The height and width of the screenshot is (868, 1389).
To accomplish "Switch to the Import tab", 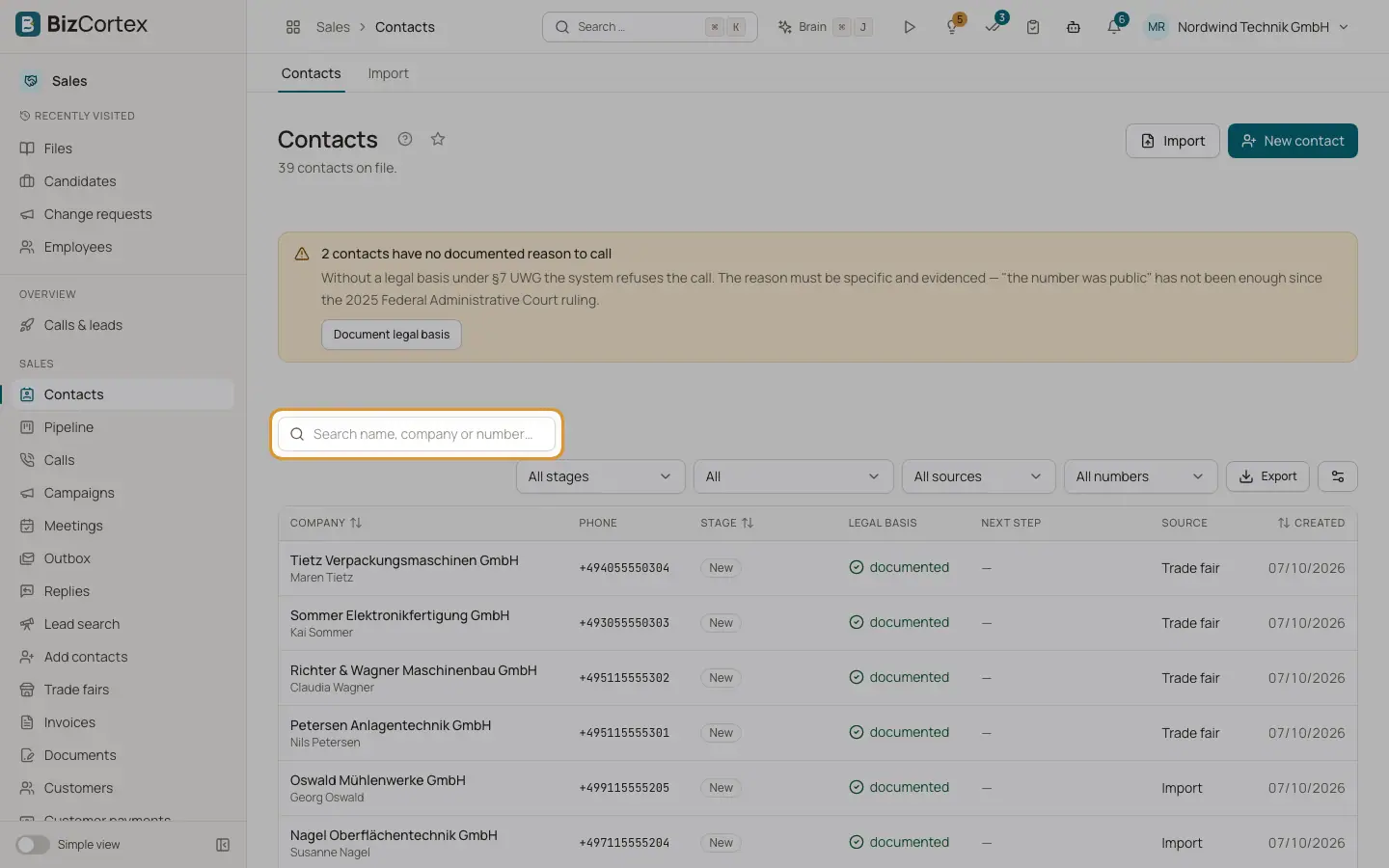I will click(x=388, y=73).
